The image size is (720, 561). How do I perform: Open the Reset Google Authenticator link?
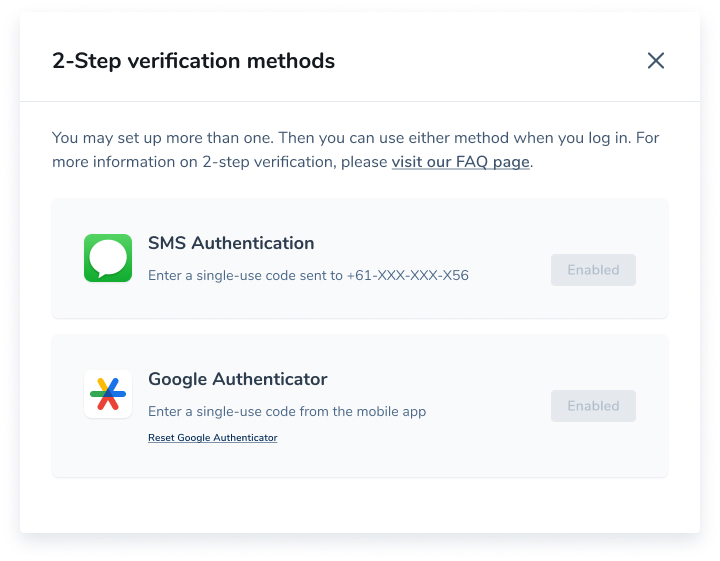[213, 438]
